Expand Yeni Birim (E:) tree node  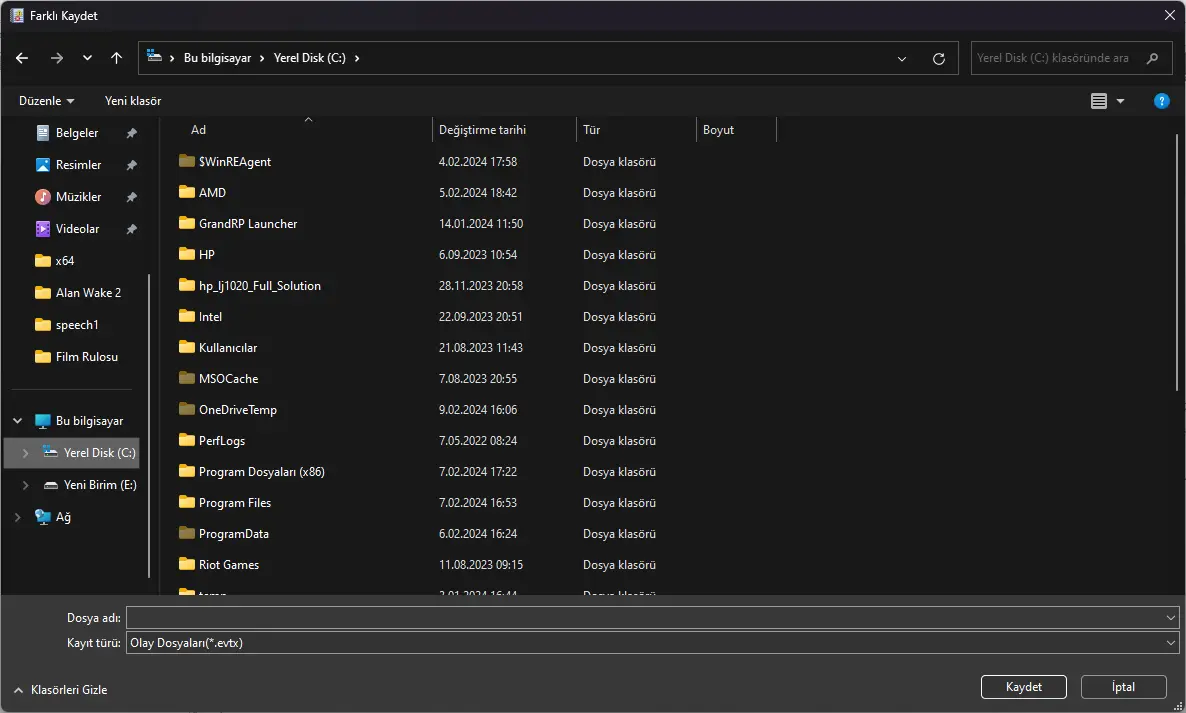click(25, 485)
